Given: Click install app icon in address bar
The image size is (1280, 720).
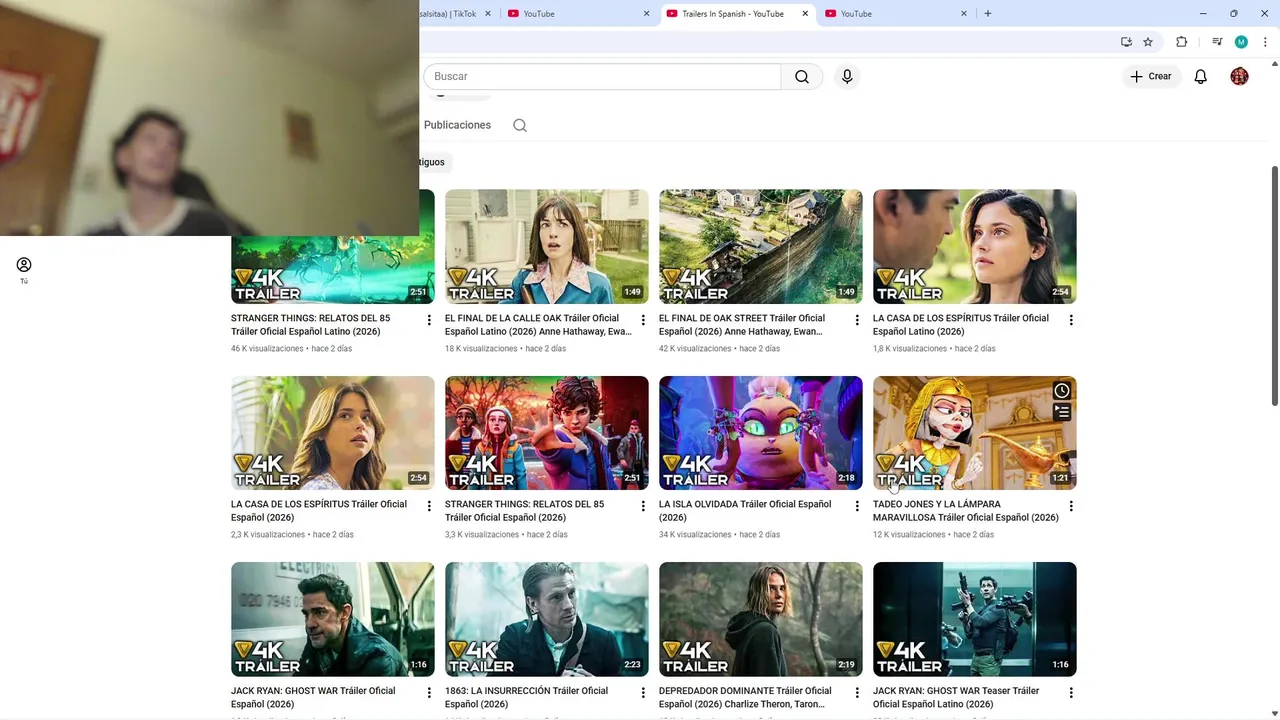Looking at the screenshot, I should click(x=1126, y=42).
